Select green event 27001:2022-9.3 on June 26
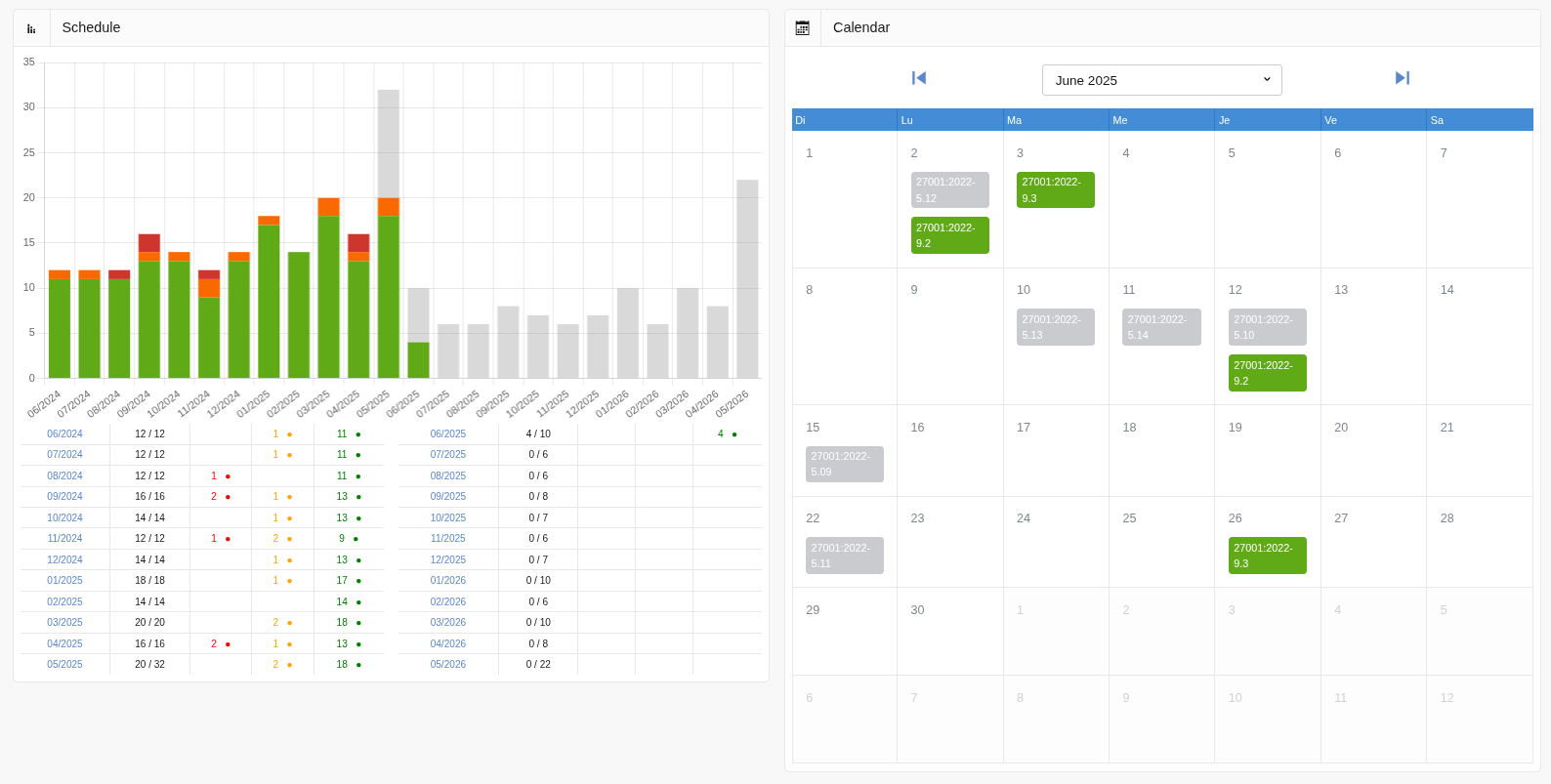This screenshot has width=1551, height=784. (1268, 556)
